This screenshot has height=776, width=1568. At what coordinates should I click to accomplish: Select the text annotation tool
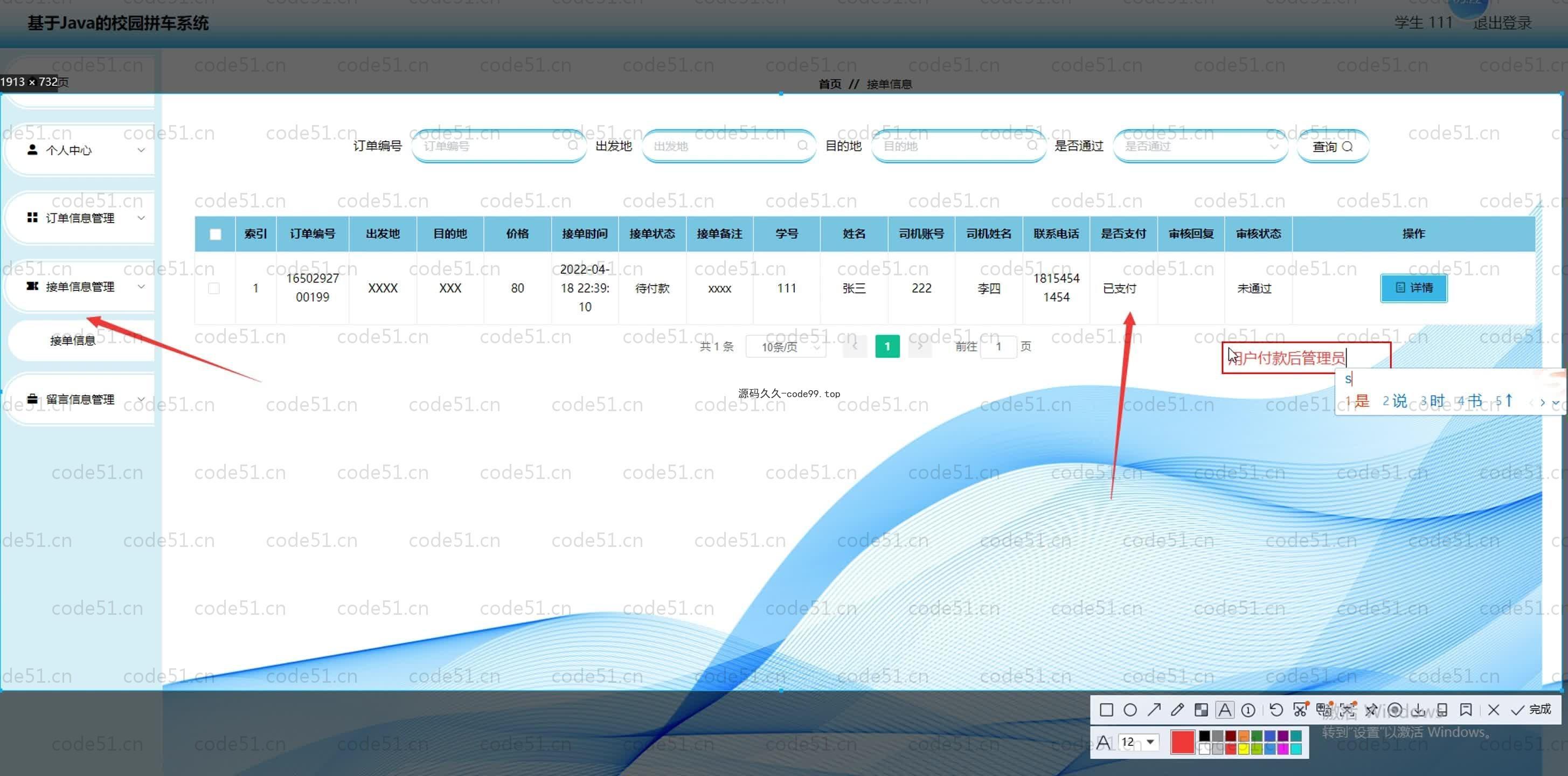point(1225,710)
